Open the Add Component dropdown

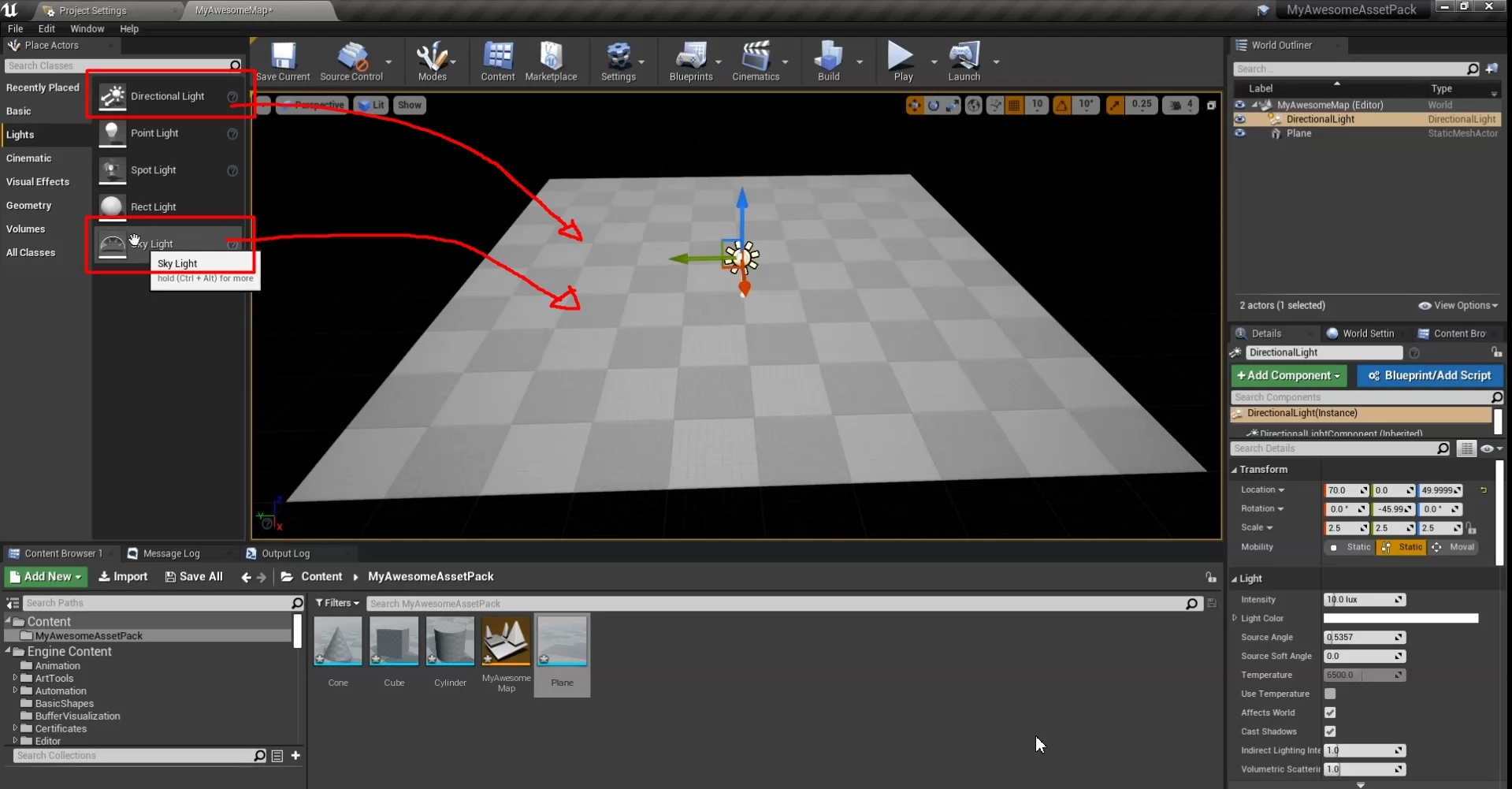(x=1288, y=376)
